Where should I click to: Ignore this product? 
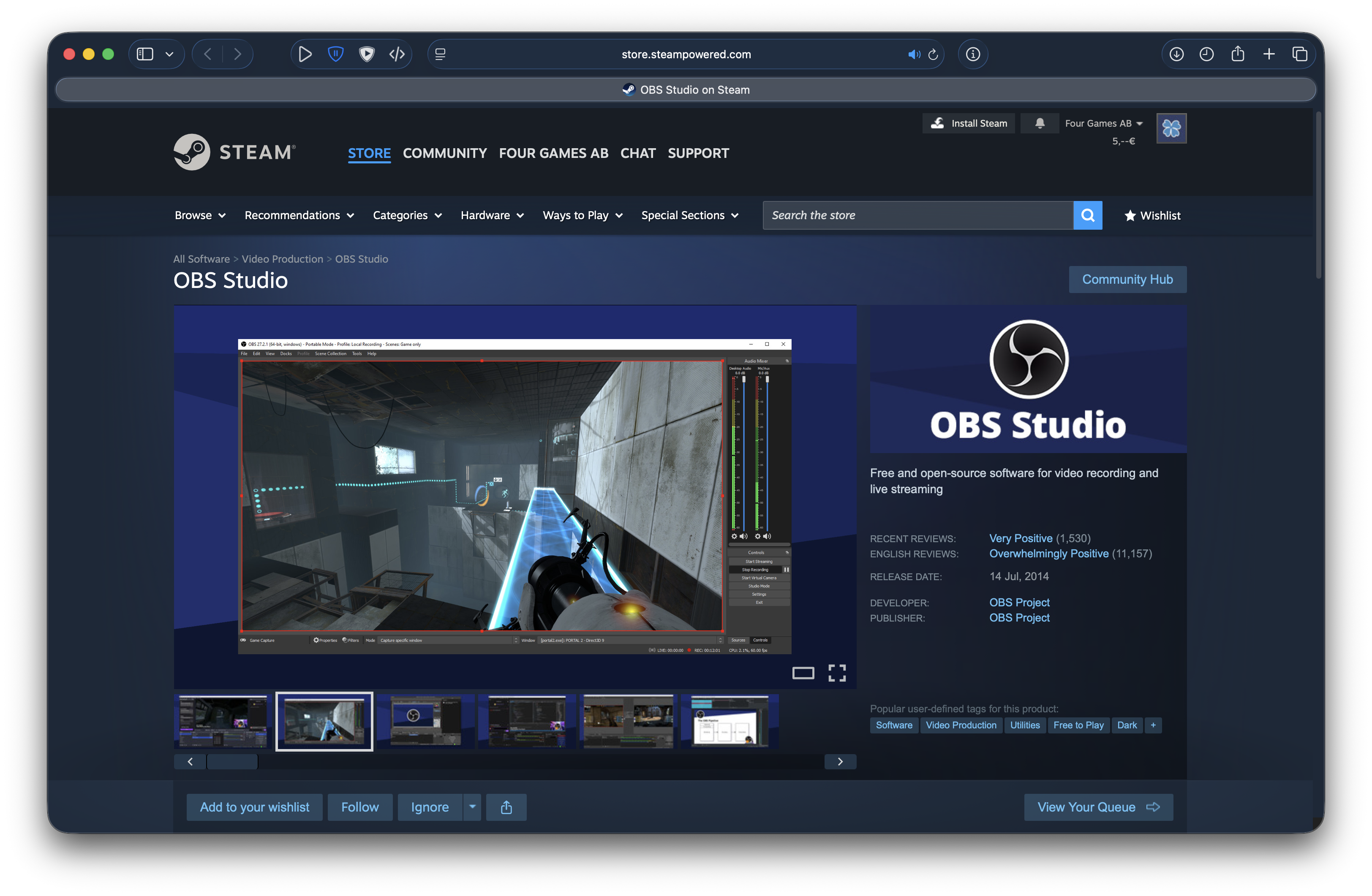[x=430, y=807]
